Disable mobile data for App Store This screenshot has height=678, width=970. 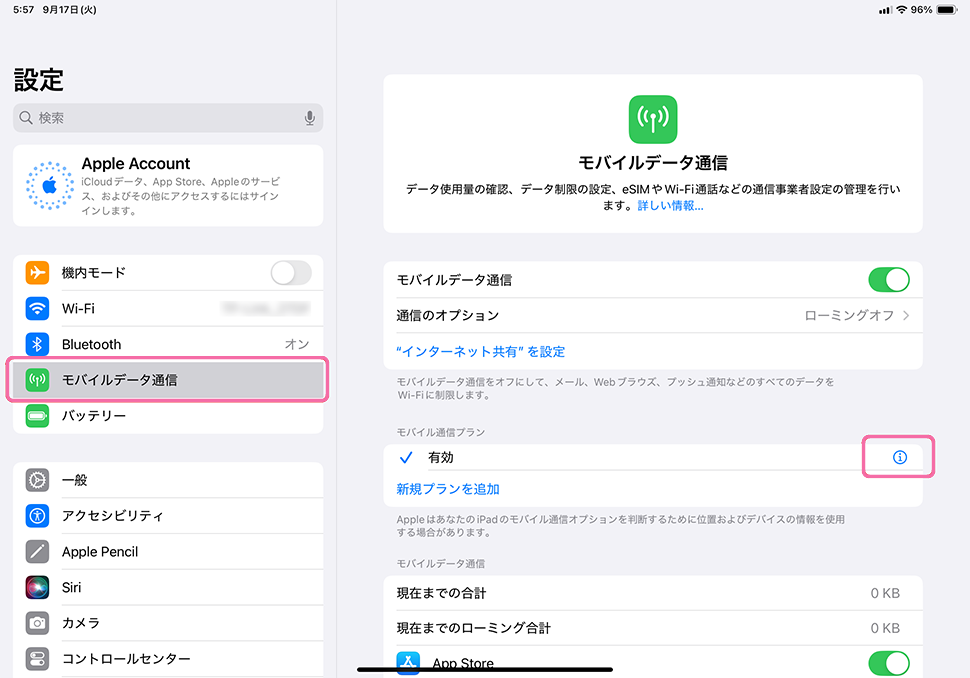888,662
